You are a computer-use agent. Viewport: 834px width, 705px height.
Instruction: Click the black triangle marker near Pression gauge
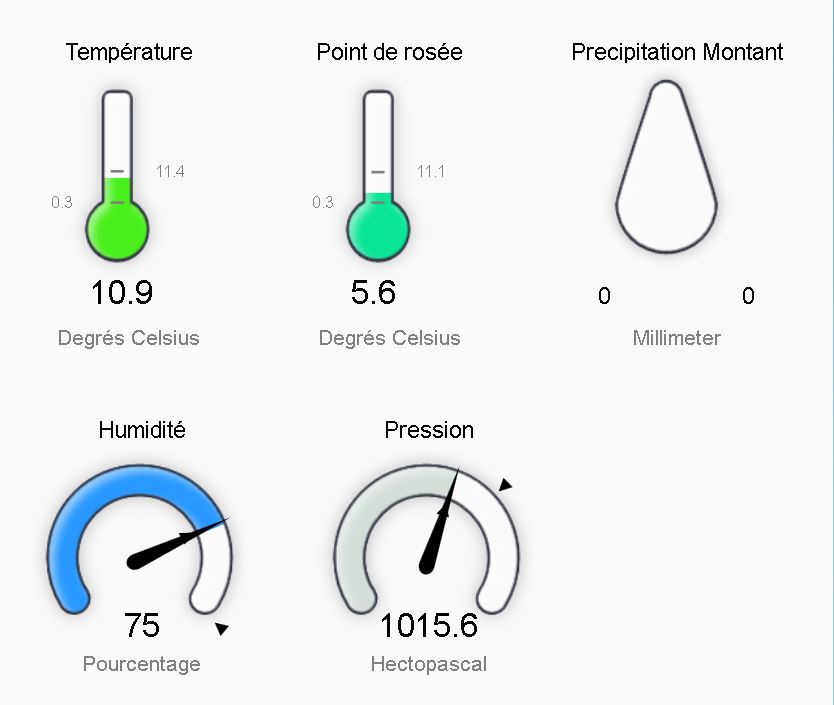[505, 484]
